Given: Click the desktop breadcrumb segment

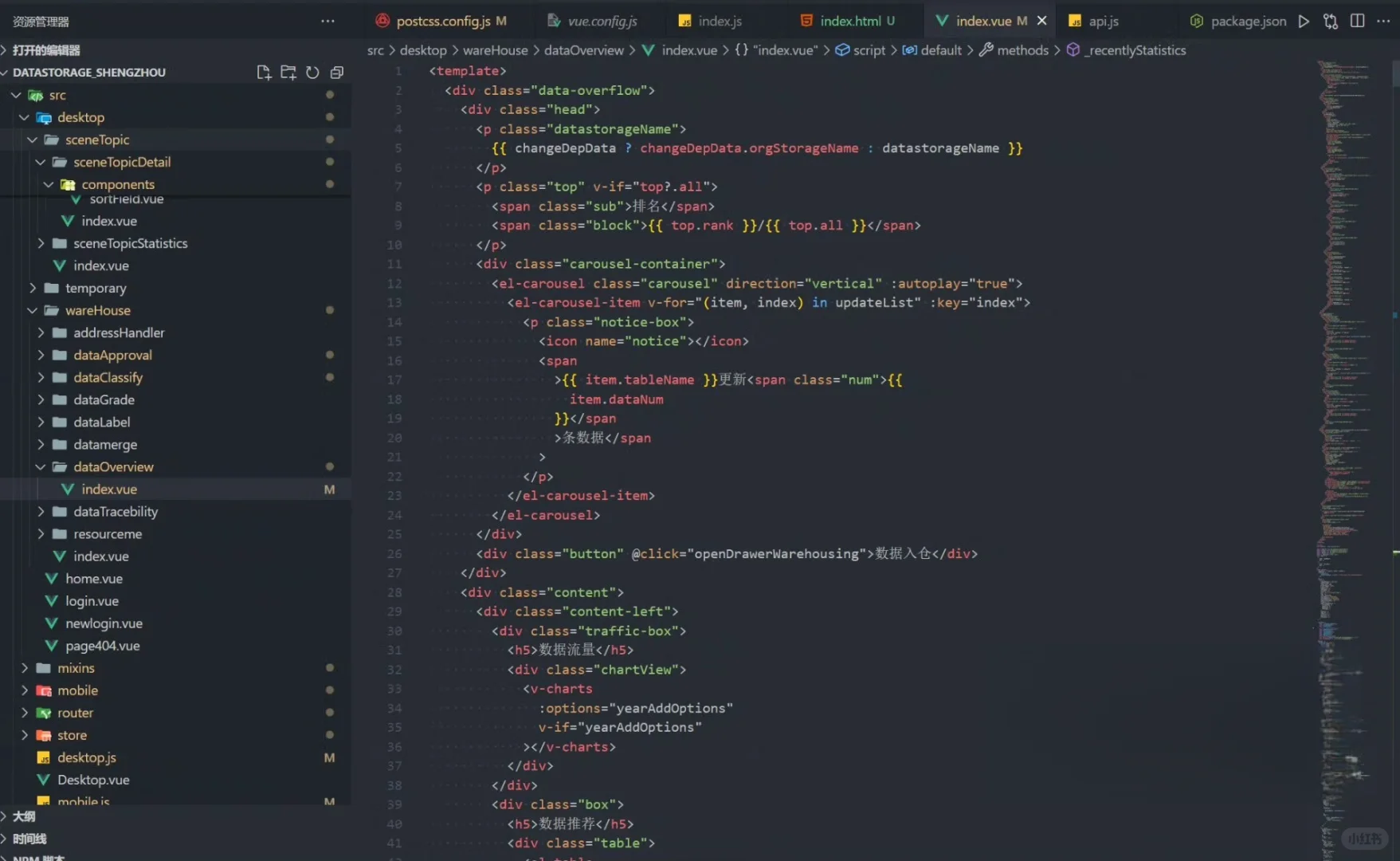Looking at the screenshot, I should (423, 50).
